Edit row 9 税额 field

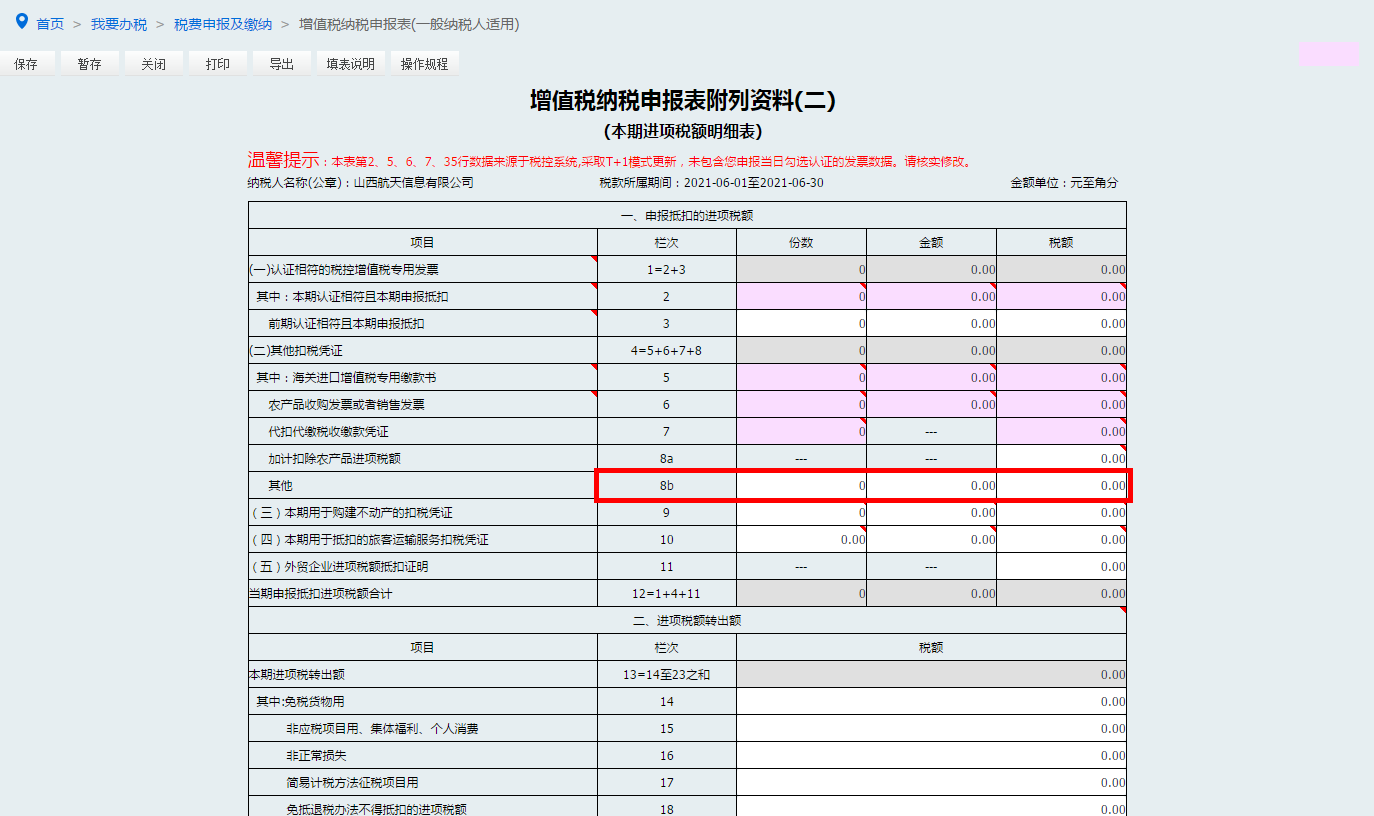click(1062, 513)
